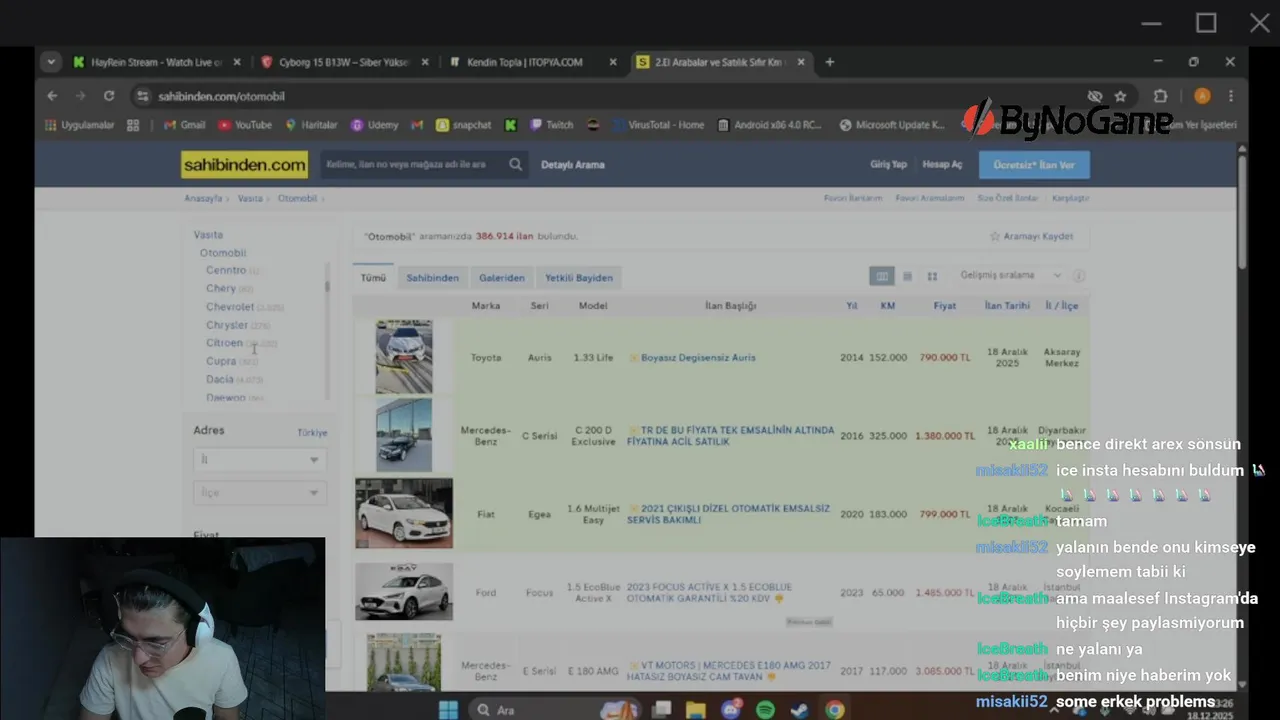Click the site info icon in address bar

coord(143,96)
